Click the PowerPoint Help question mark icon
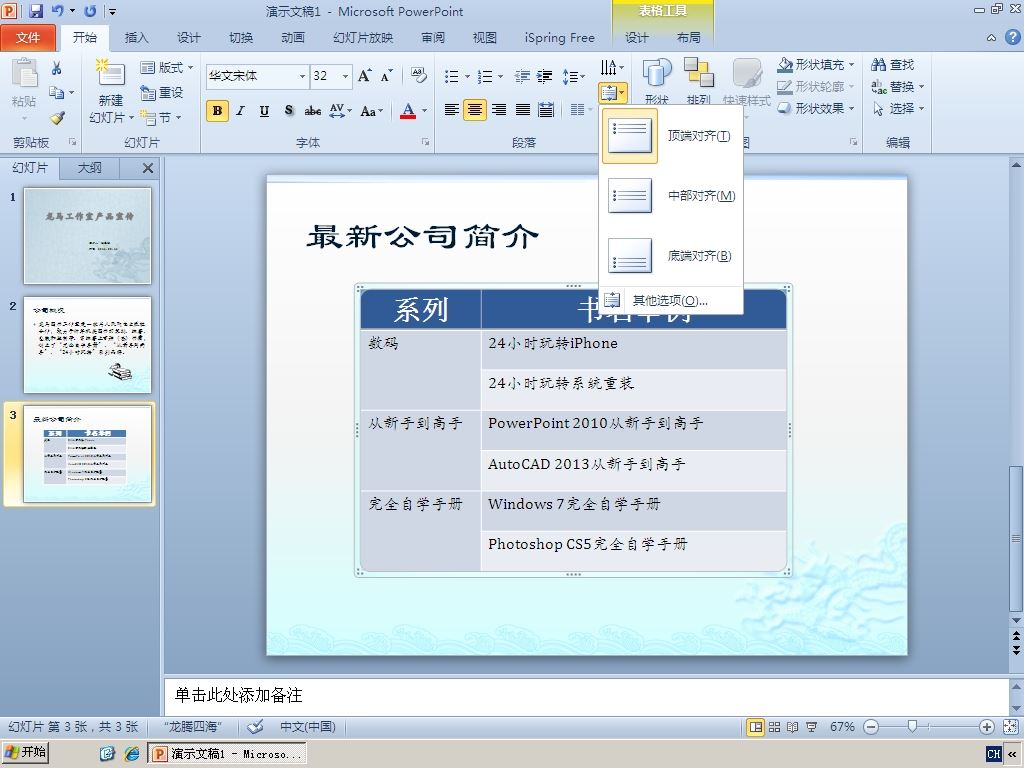 pos(1012,37)
